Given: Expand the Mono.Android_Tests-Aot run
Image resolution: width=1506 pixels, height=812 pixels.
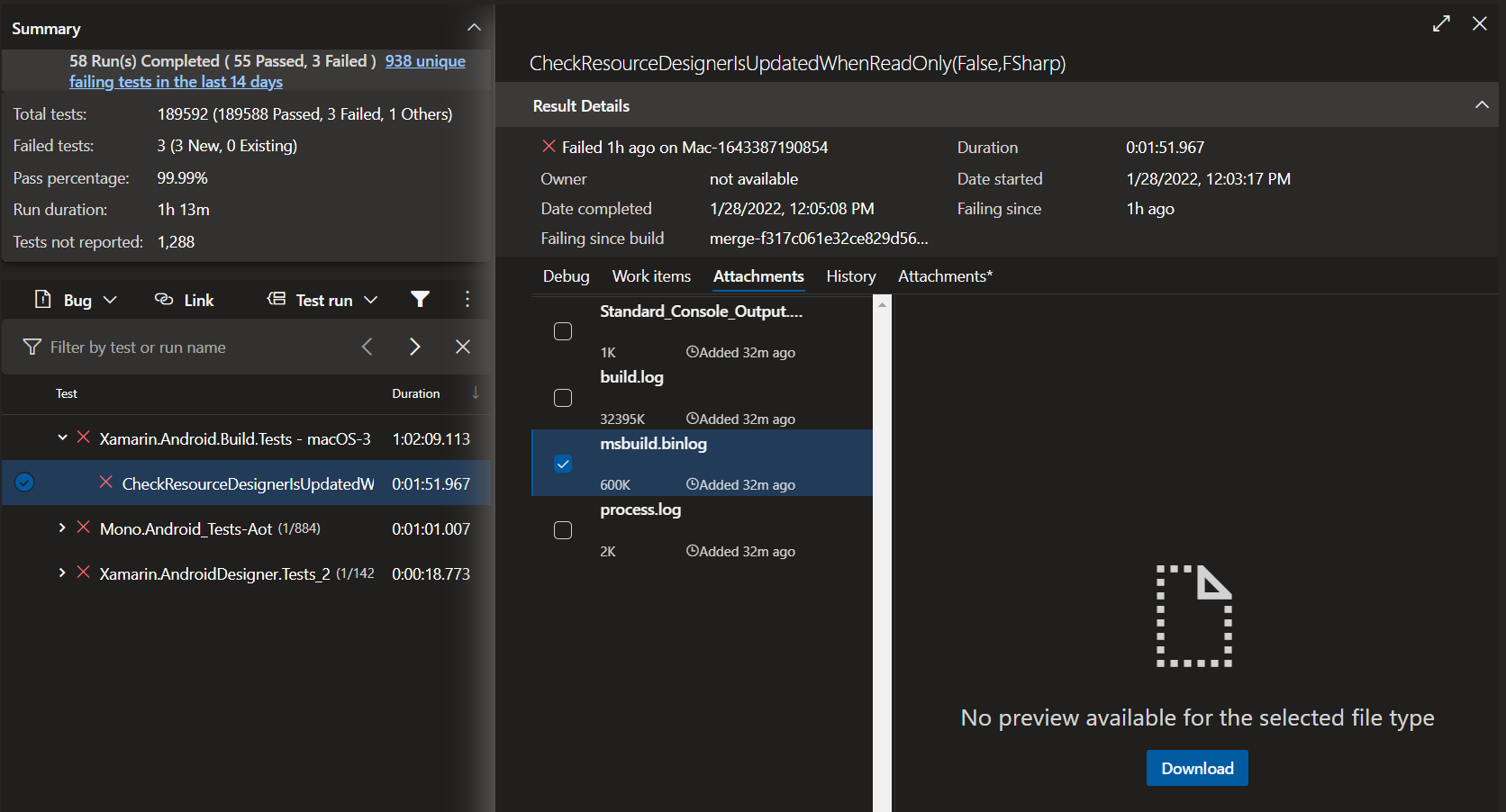Looking at the screenshot, I should (62, 528).
